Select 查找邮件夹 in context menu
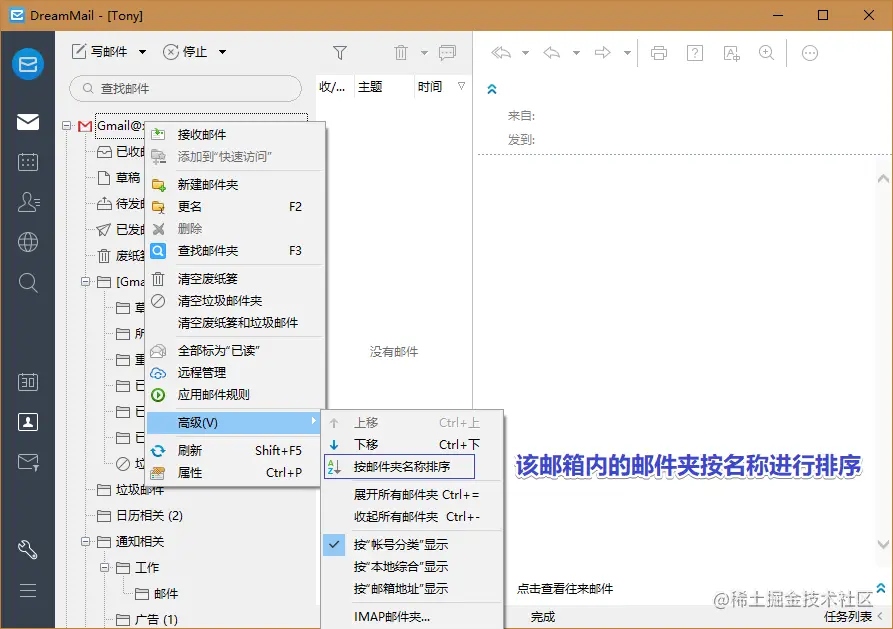Screen dimensions: 893x629 point(235,251)
